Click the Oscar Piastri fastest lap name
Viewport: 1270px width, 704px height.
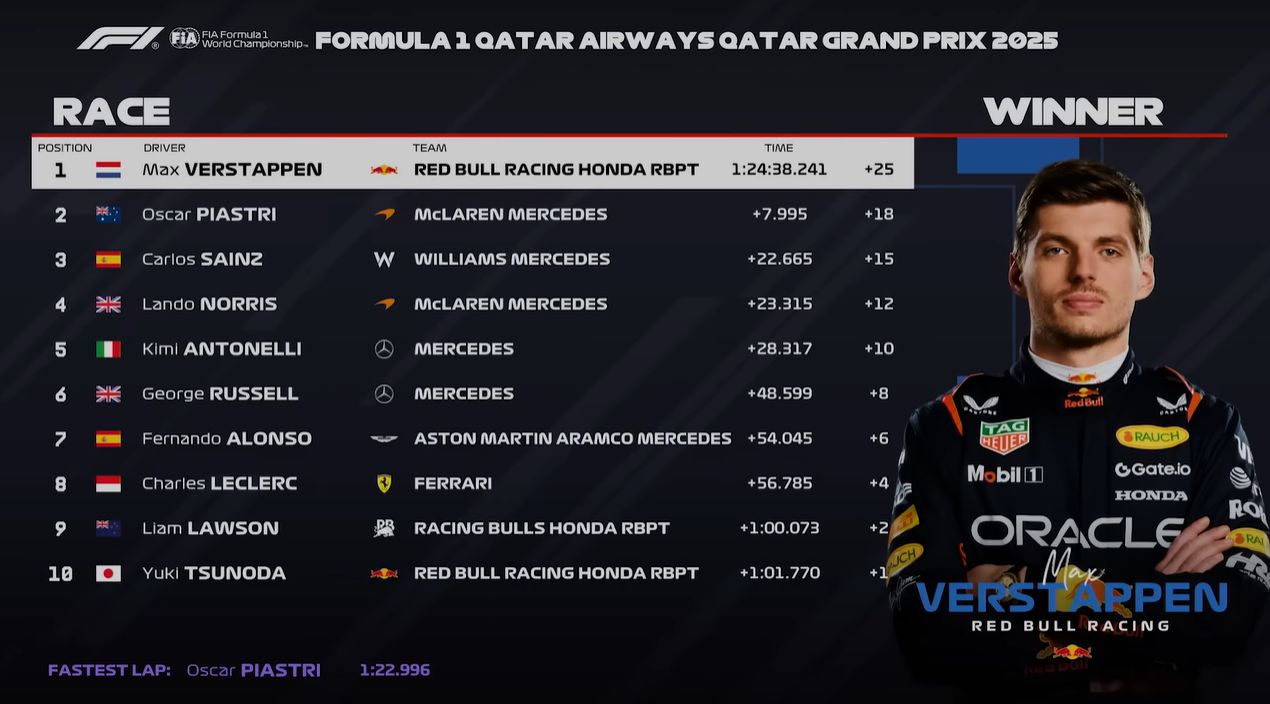(x=253, y=670)
